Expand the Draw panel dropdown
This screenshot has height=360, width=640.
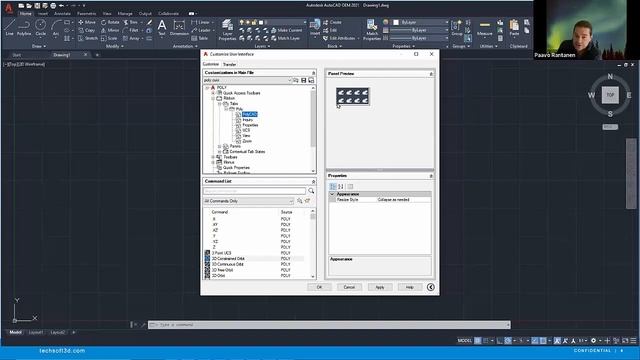[x=39, y=46]
